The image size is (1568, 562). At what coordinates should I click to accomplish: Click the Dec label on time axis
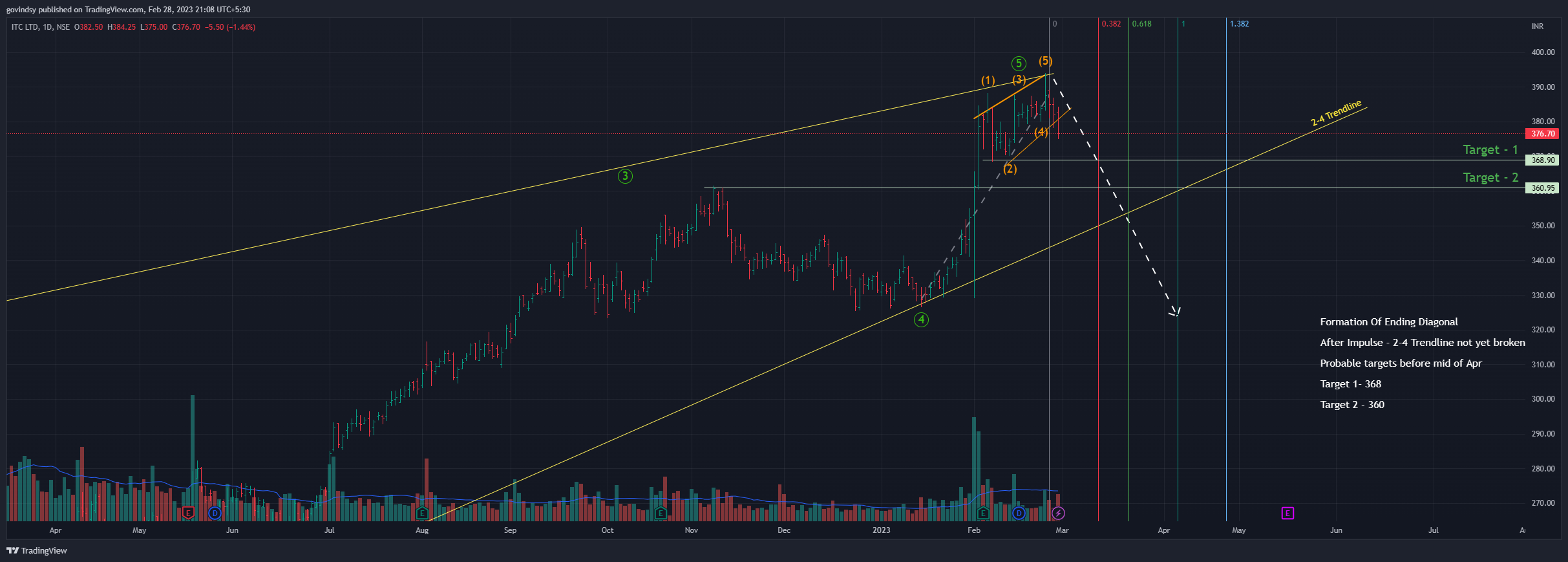[783, 530]
